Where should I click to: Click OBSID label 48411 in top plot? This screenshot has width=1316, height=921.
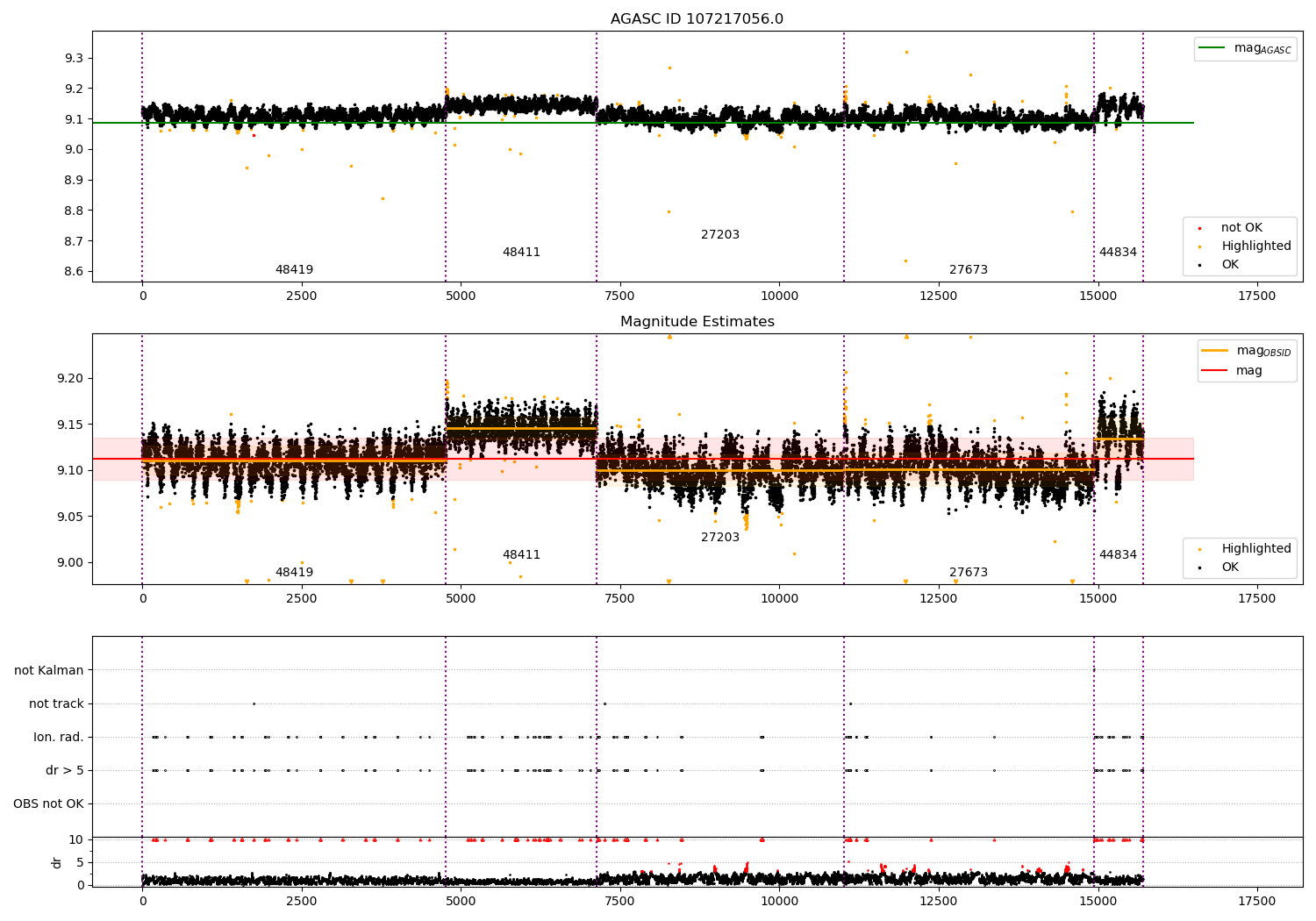(521, 253)
